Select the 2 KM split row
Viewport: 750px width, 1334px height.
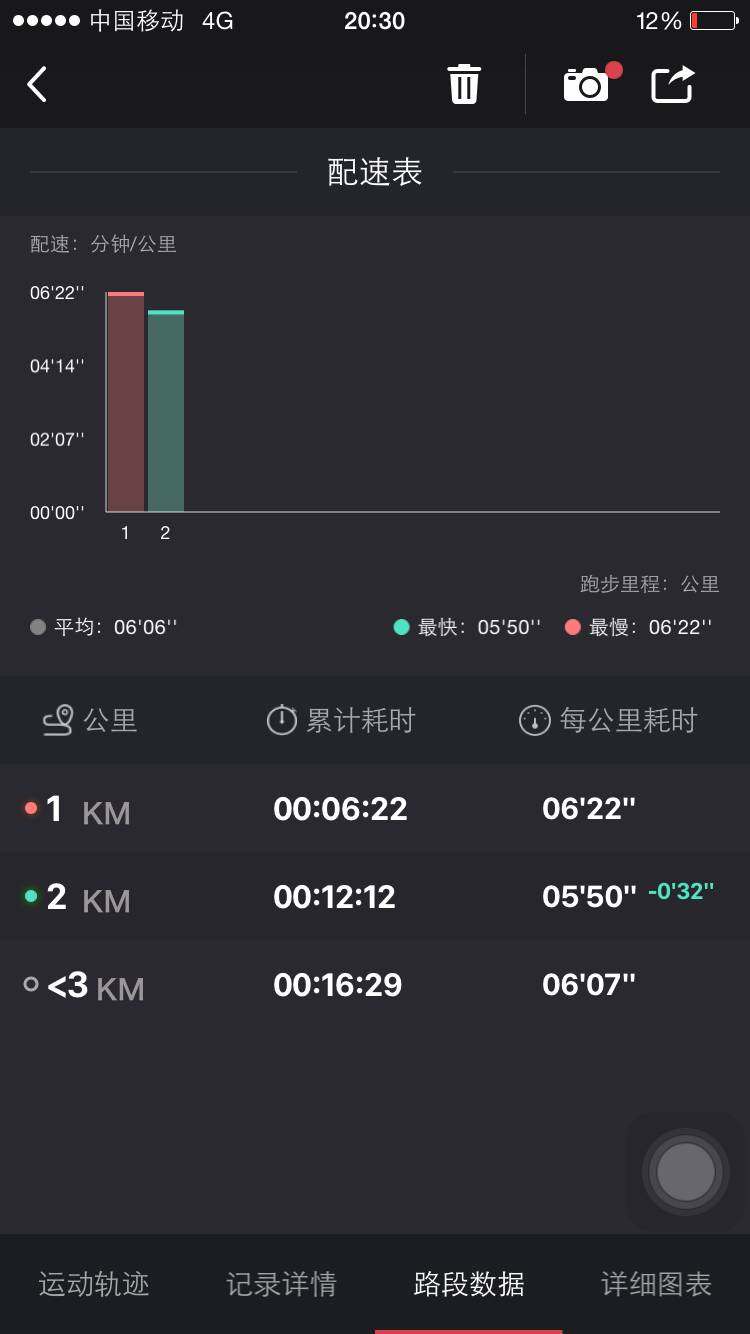pos(375,897)
